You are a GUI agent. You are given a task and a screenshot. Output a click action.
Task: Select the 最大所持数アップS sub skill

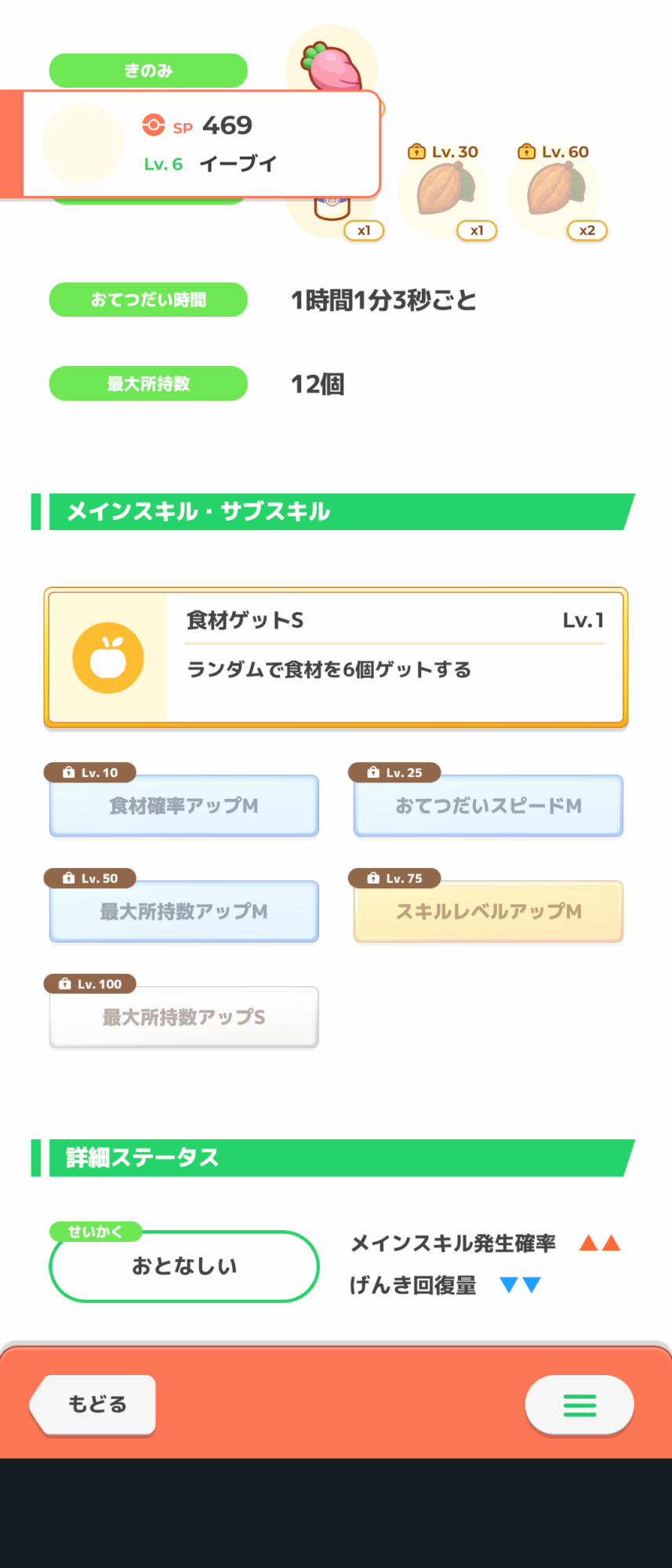[x=184, y=1018]
